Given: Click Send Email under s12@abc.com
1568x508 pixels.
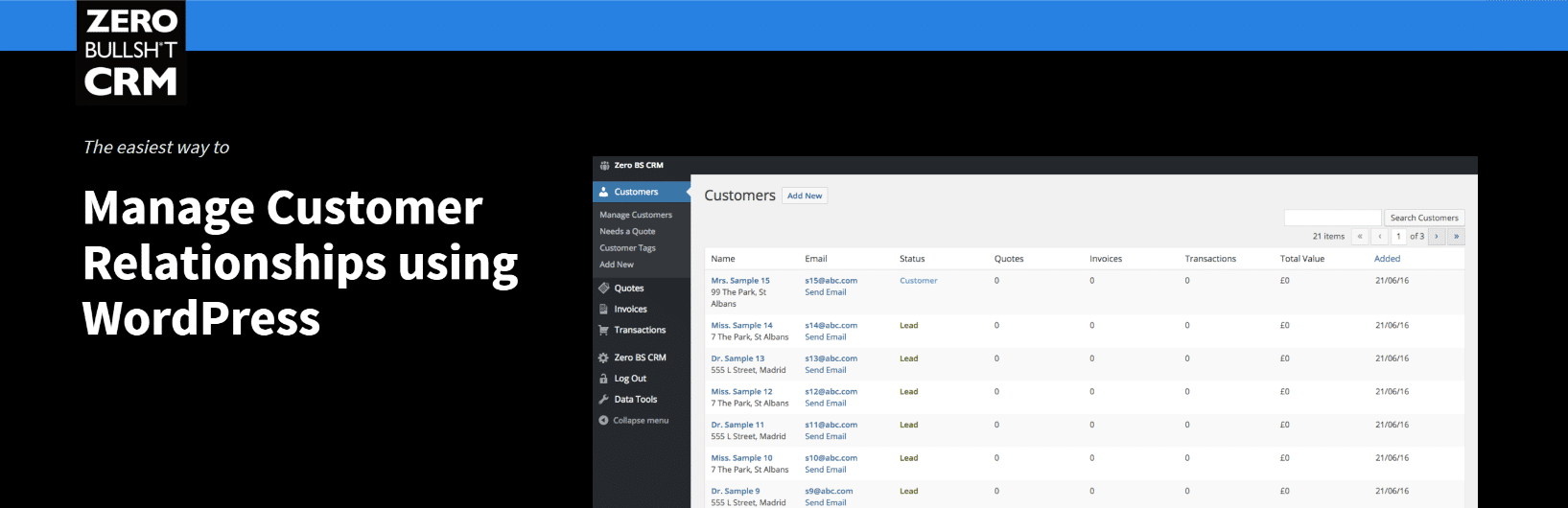Looking at the screenshot, I should (x=826, y=404).
